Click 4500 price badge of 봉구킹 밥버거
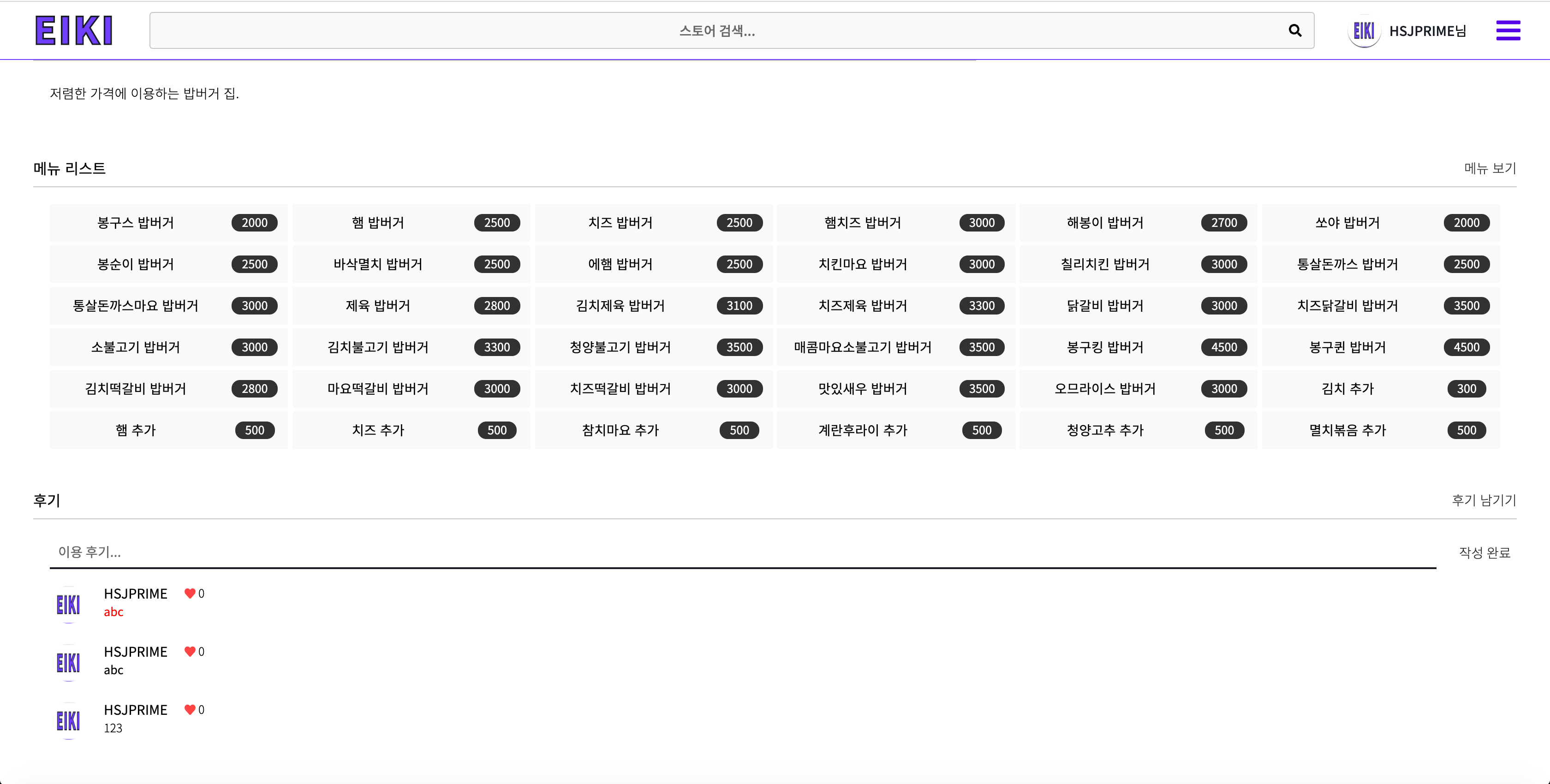 click(1223, 347)
